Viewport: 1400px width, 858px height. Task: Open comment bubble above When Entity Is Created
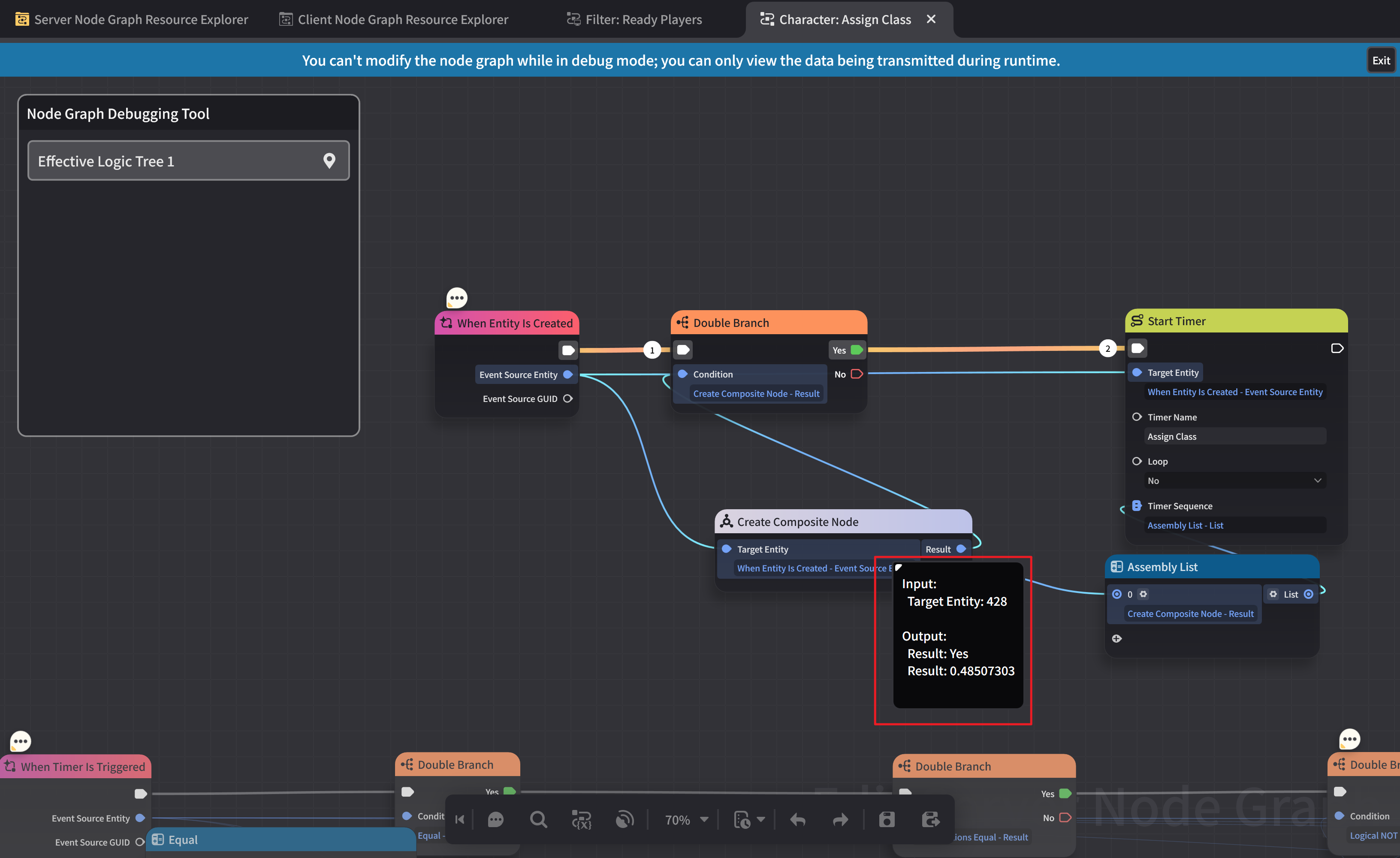pyautogui.click(x=457, y=298)
